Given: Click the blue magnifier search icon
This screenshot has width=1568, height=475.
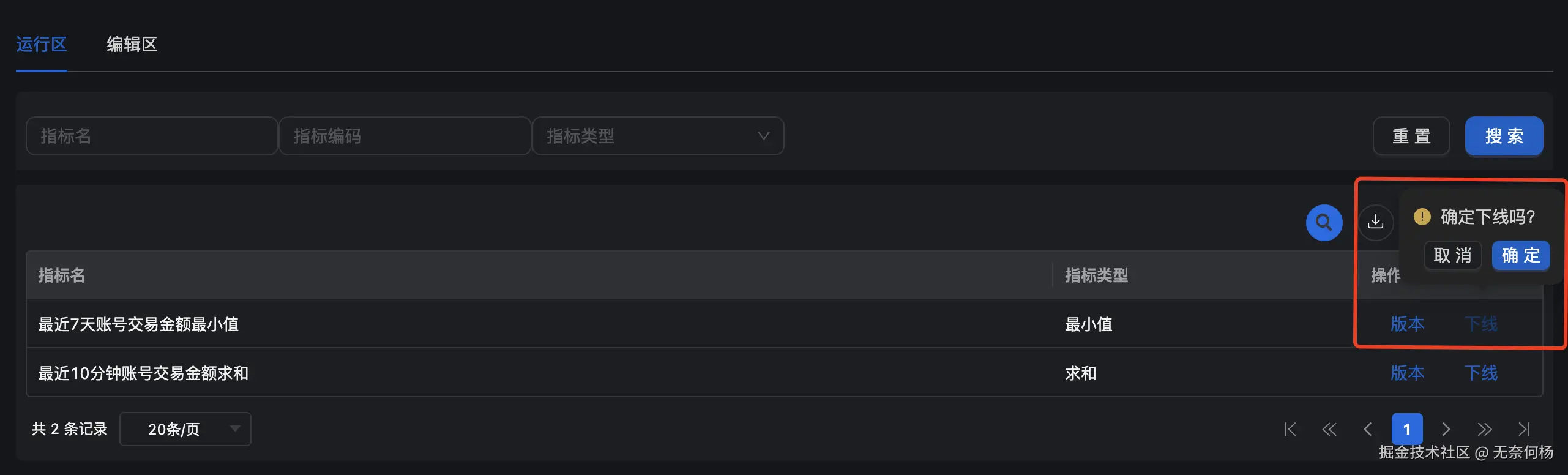Looking at the screenshot, I should pyautogui.click(x=1324, y=222).
